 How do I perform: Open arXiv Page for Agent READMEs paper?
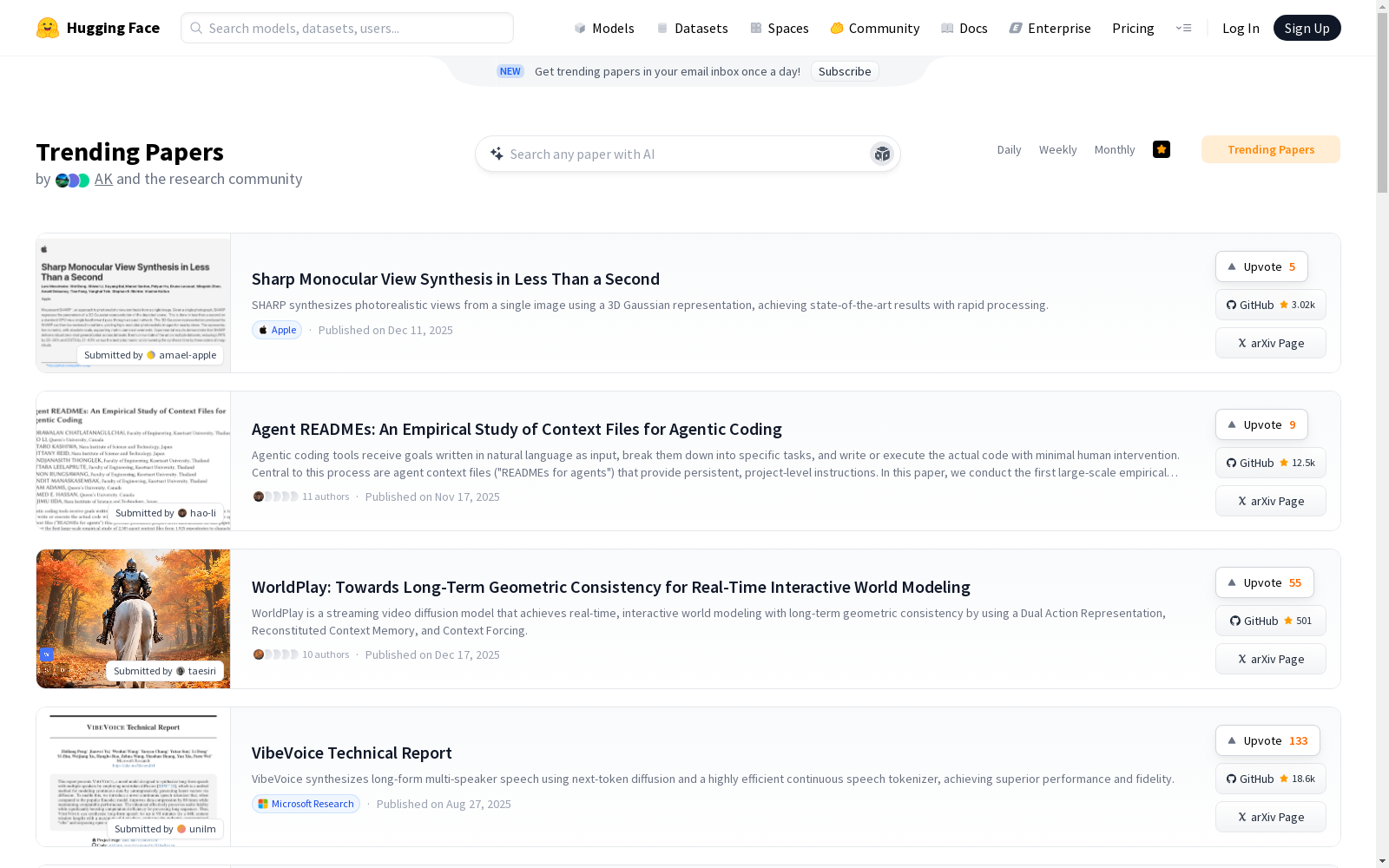[x=1271, y=501]
